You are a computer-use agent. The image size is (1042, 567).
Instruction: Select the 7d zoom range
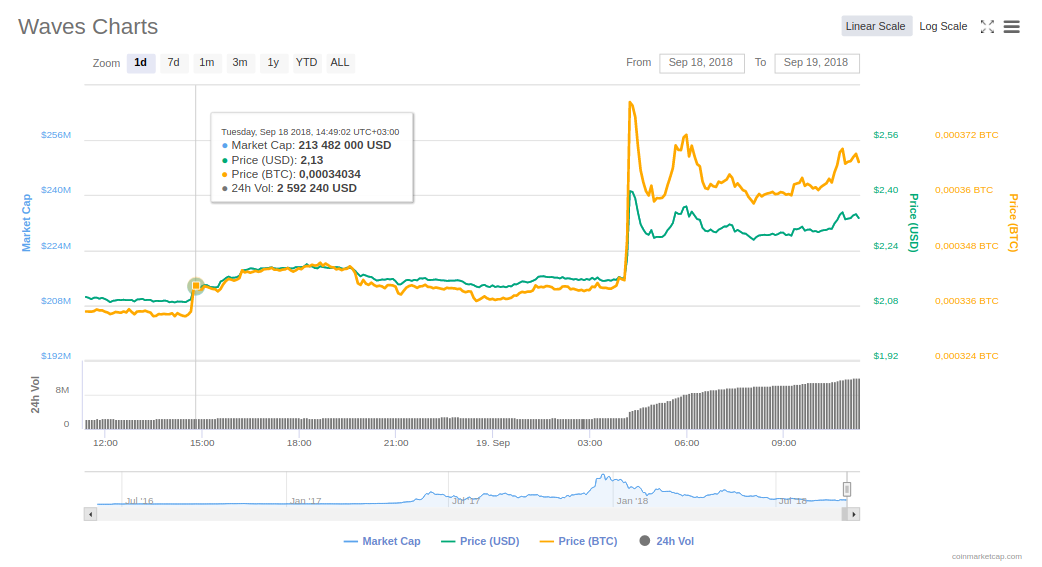pos(173,62)
